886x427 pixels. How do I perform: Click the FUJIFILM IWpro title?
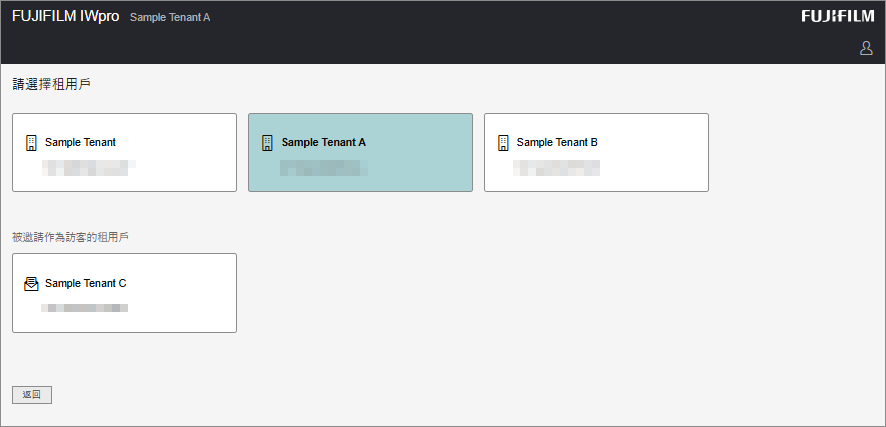(x=65, y=17)
